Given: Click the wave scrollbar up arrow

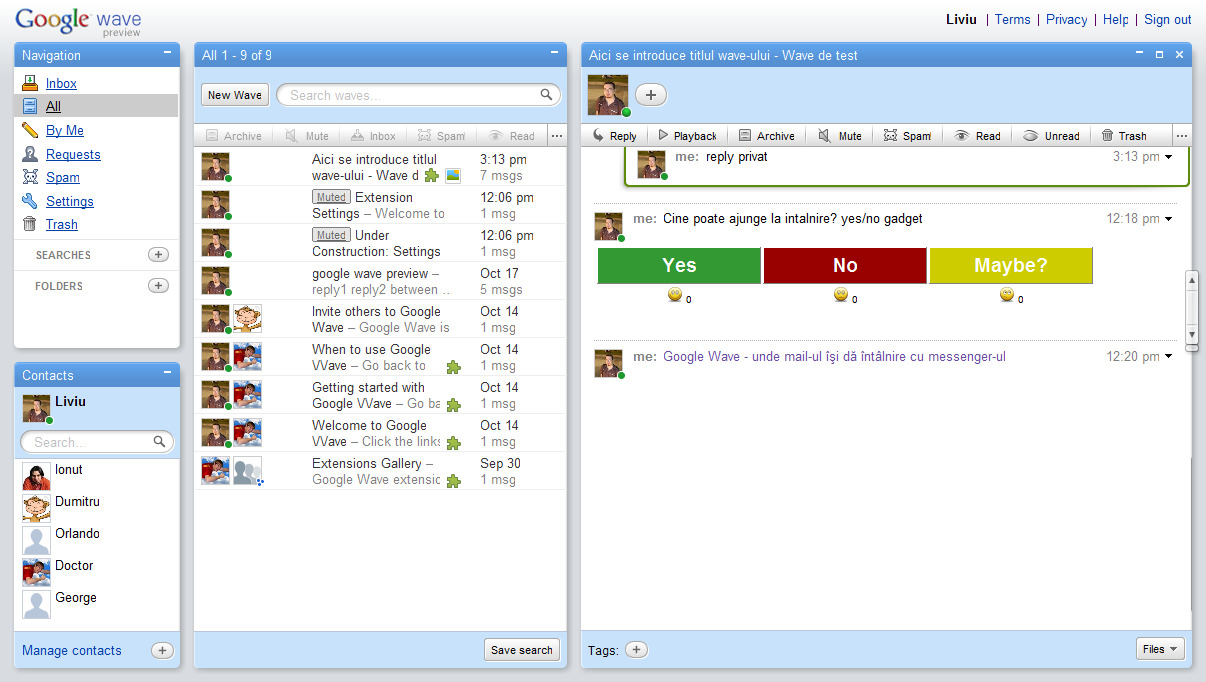Looking at the screenshot, I should 1191,281.
